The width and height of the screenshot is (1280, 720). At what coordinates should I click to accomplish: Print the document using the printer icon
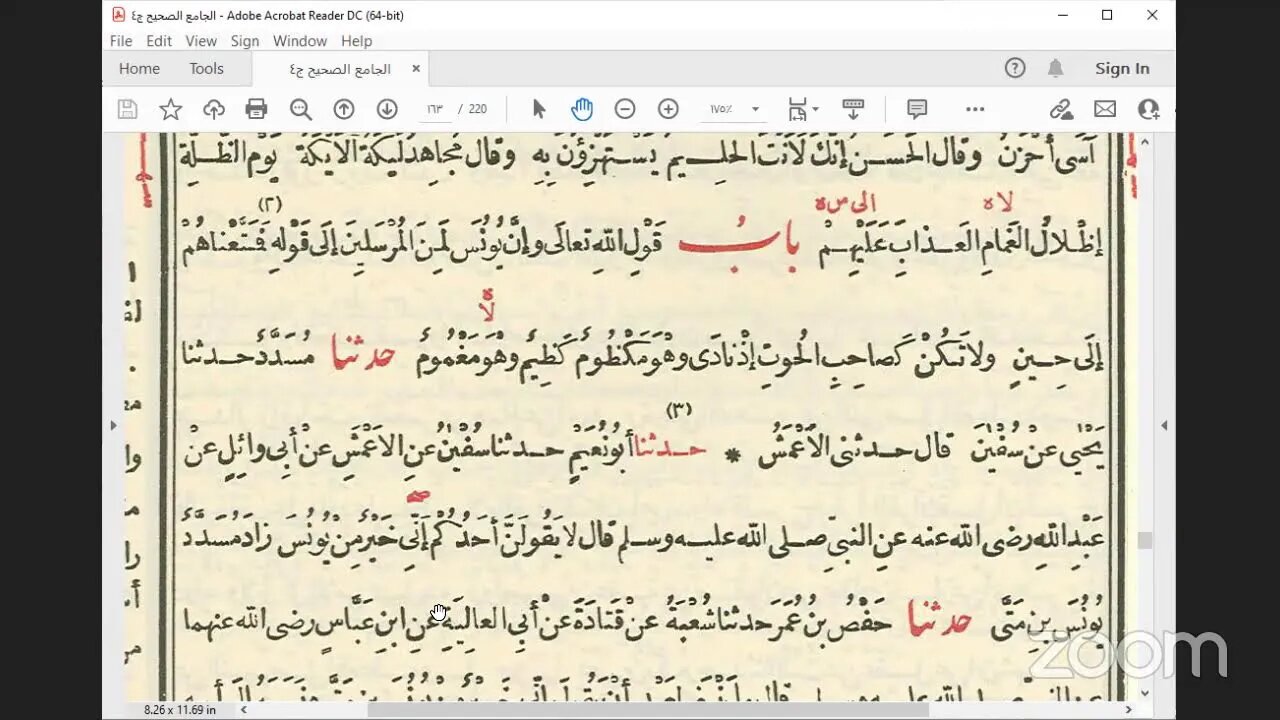[257, 109]
